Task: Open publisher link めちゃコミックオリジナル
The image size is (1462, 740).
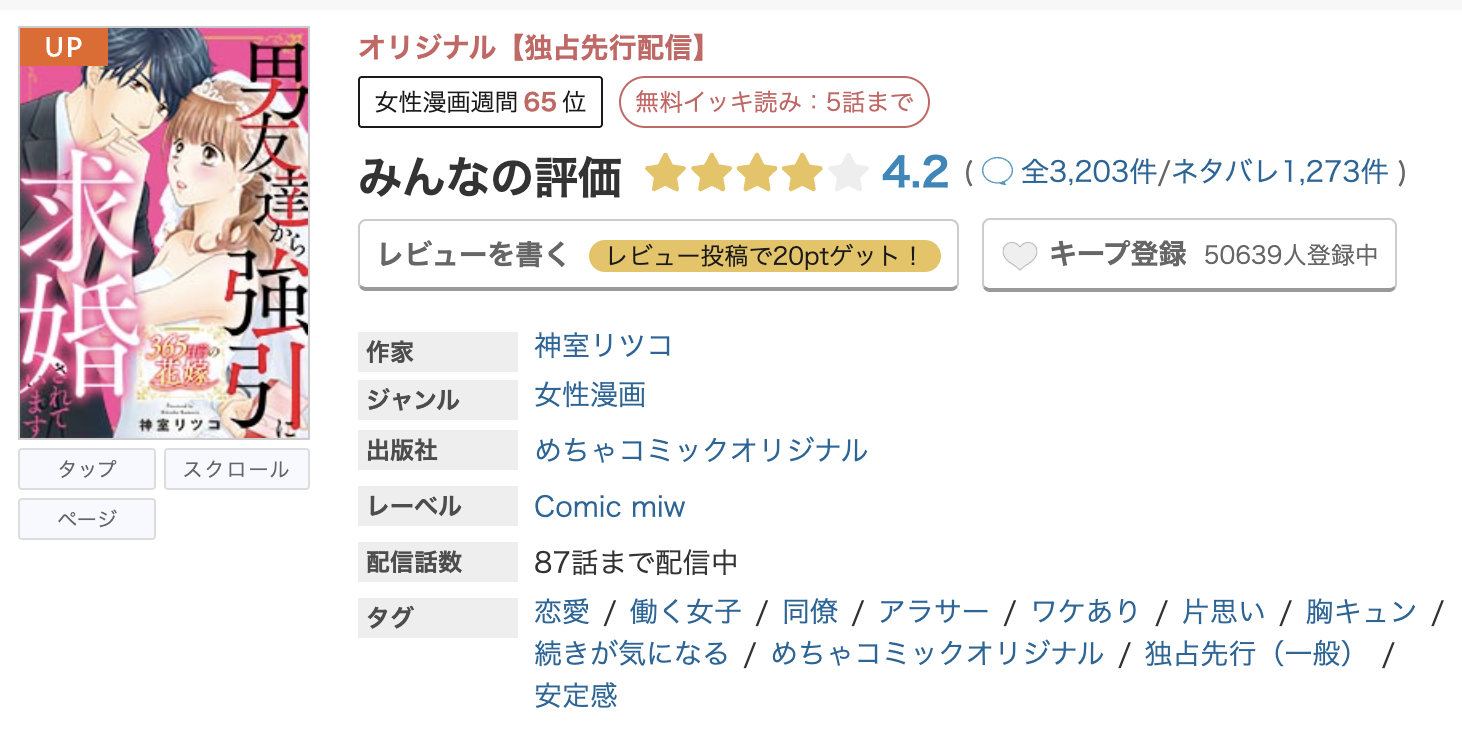Action: click(701, 450)
